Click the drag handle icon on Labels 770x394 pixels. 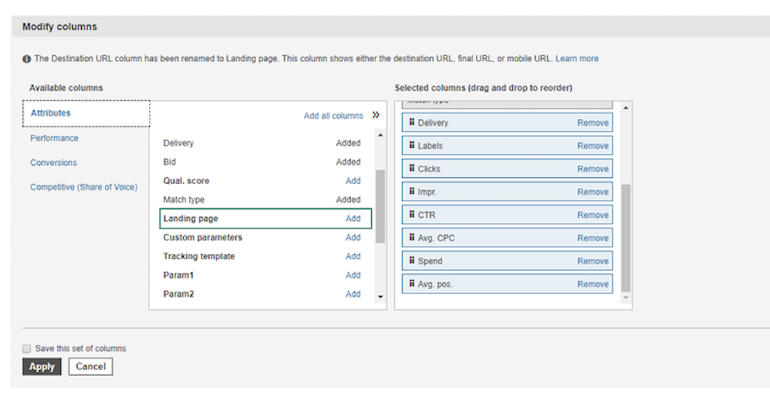point(412,145)
